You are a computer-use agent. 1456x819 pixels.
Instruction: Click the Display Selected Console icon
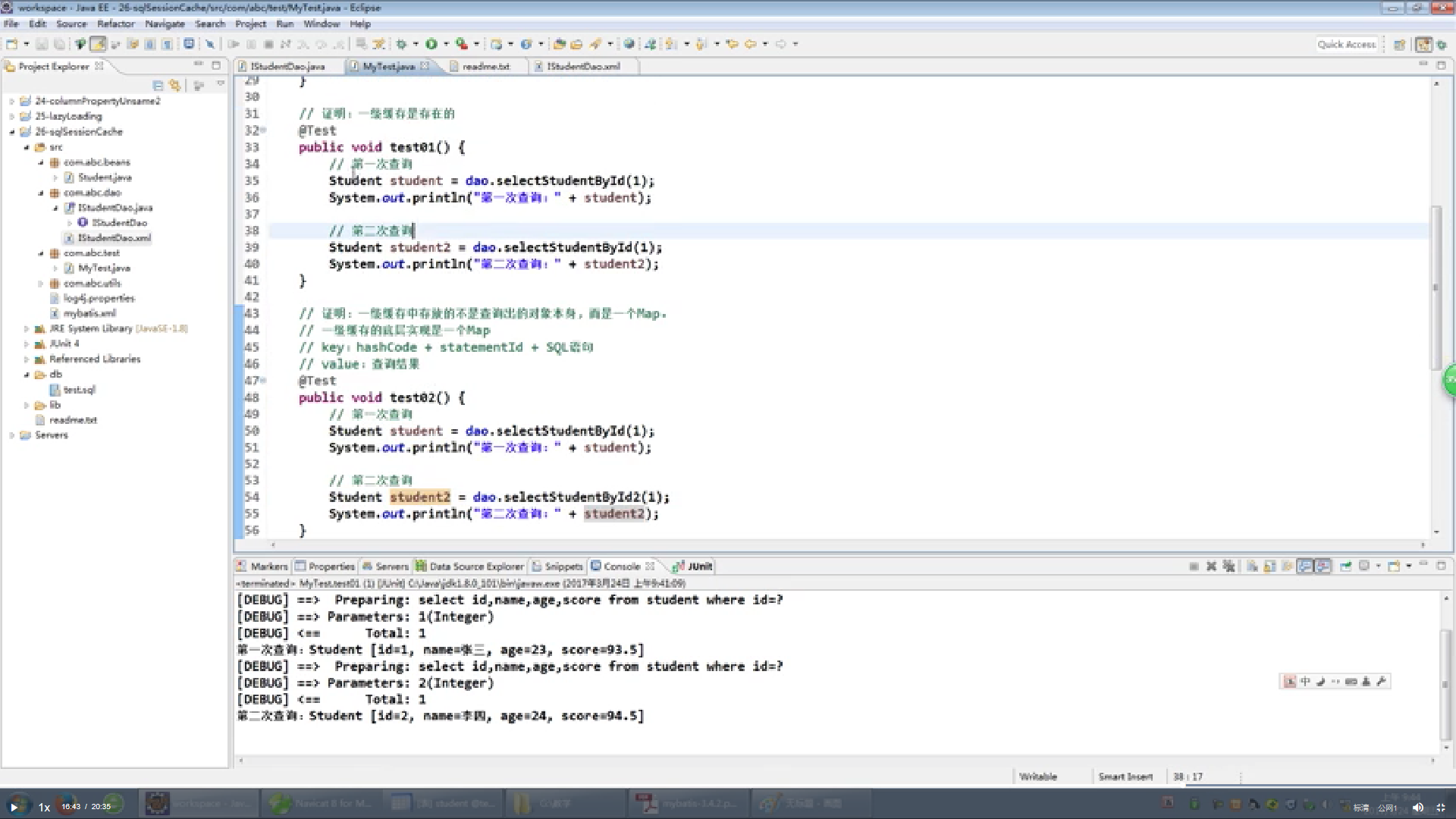(x=1364, y=566)
